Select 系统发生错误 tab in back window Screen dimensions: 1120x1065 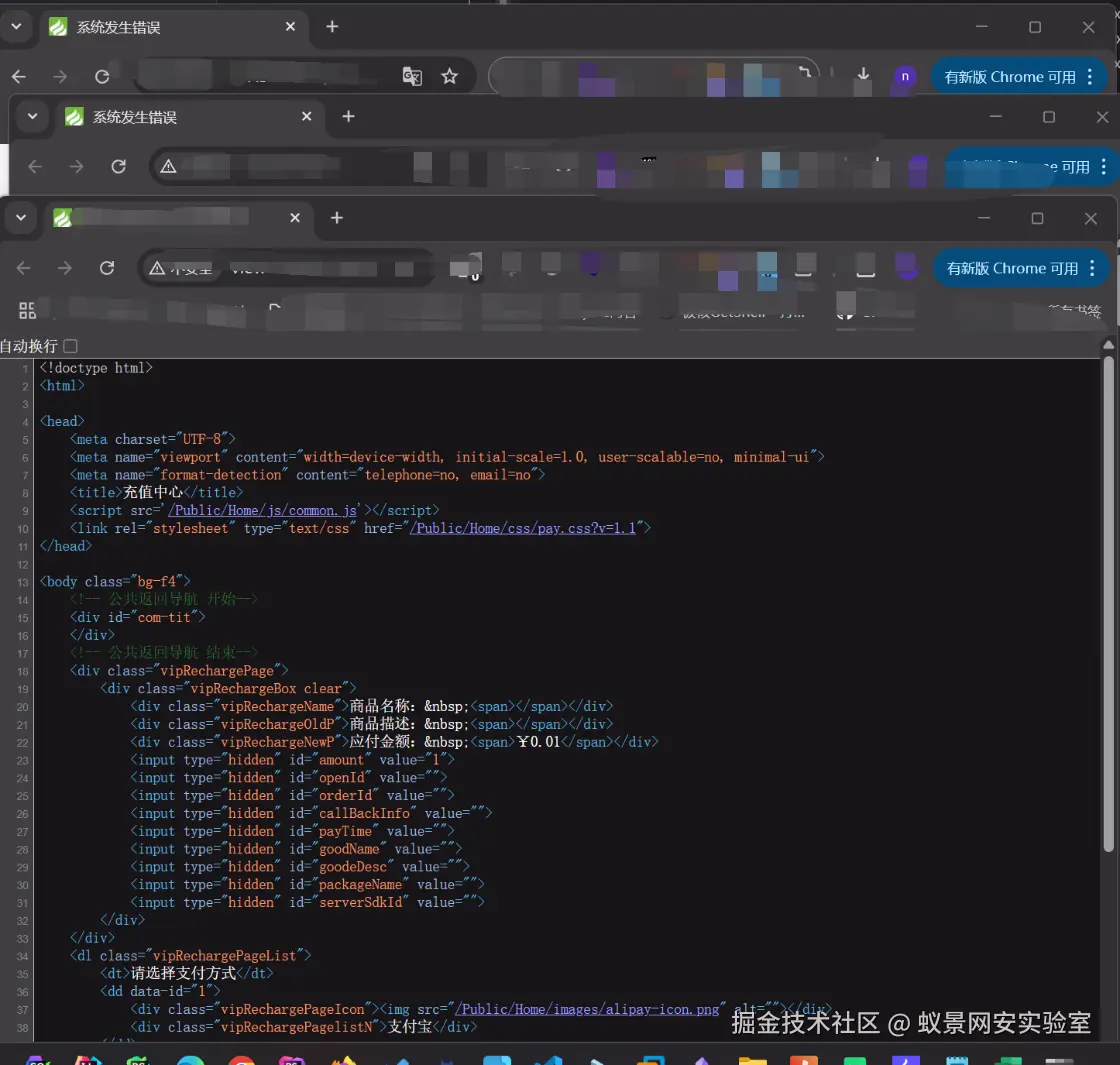point(174,27)
